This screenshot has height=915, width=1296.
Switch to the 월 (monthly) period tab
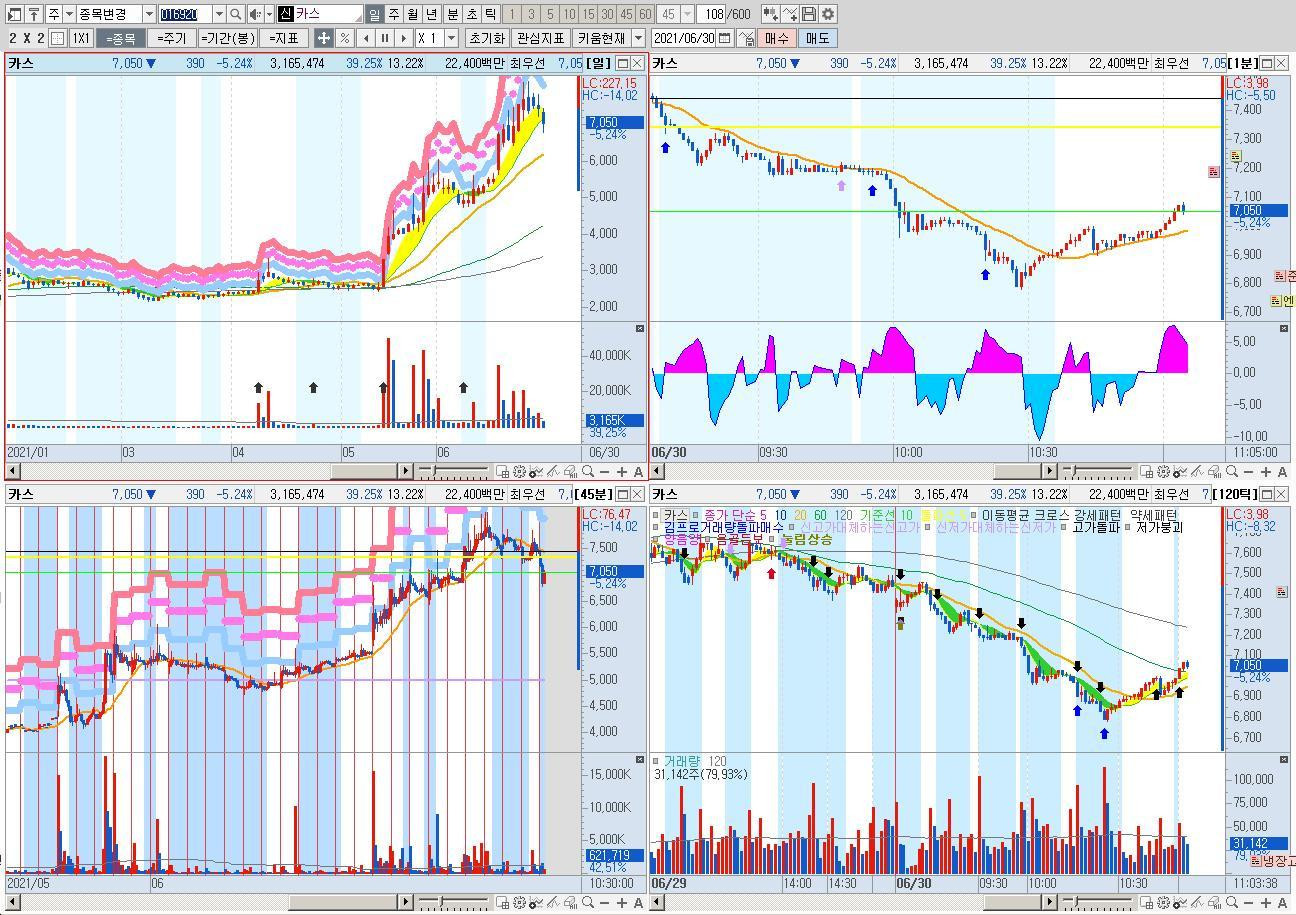(413, 14)
